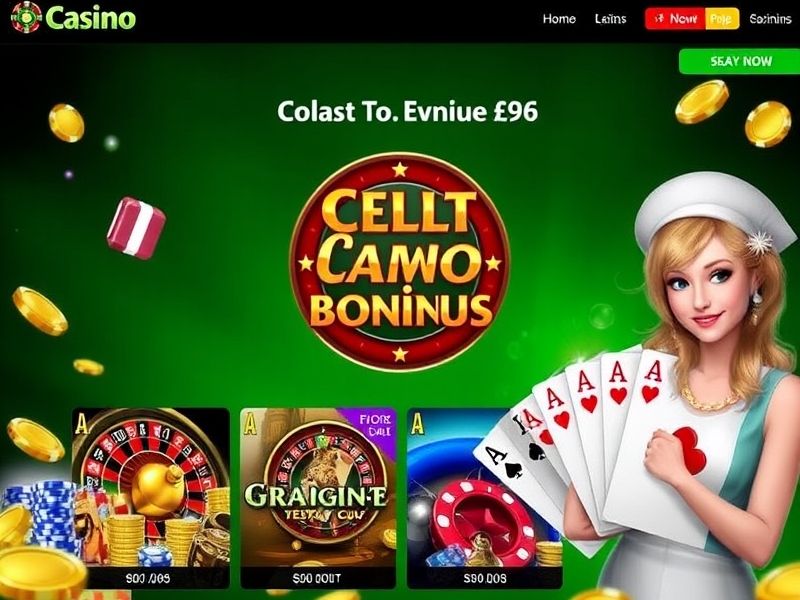Select the yellow Pole button segment

click(722, 19)
